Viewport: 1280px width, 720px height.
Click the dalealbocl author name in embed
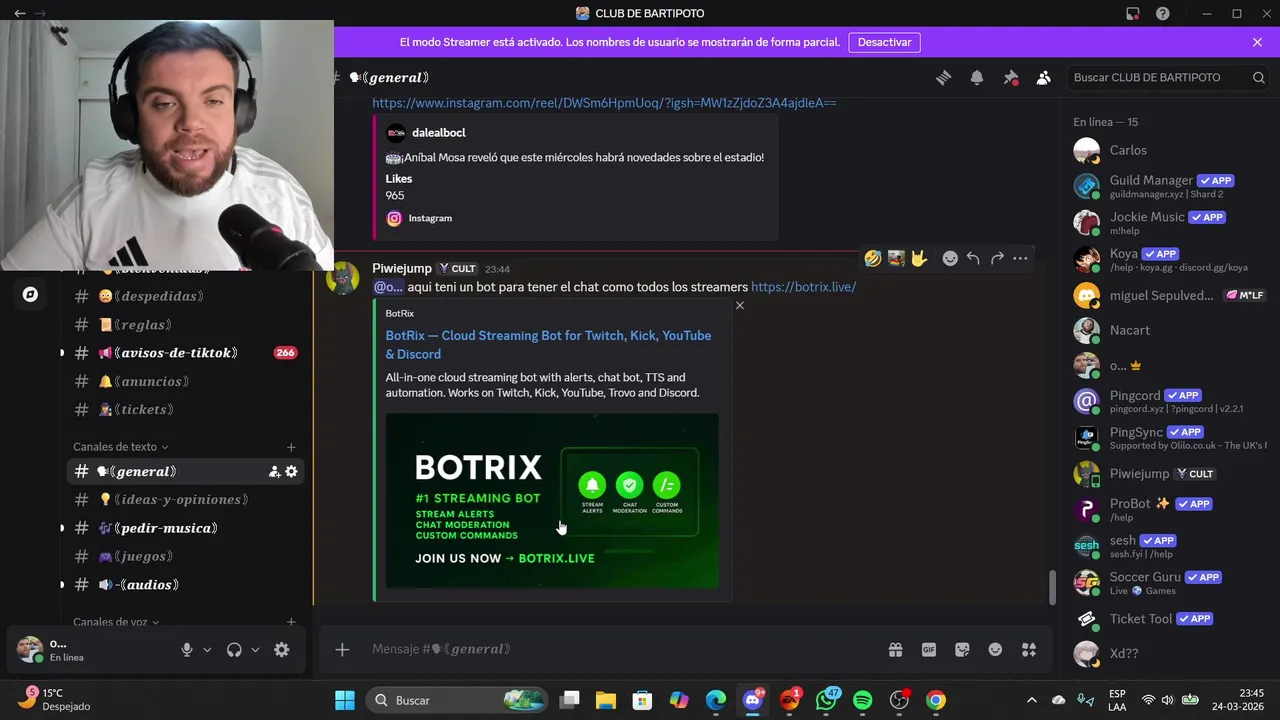[438, 132]
